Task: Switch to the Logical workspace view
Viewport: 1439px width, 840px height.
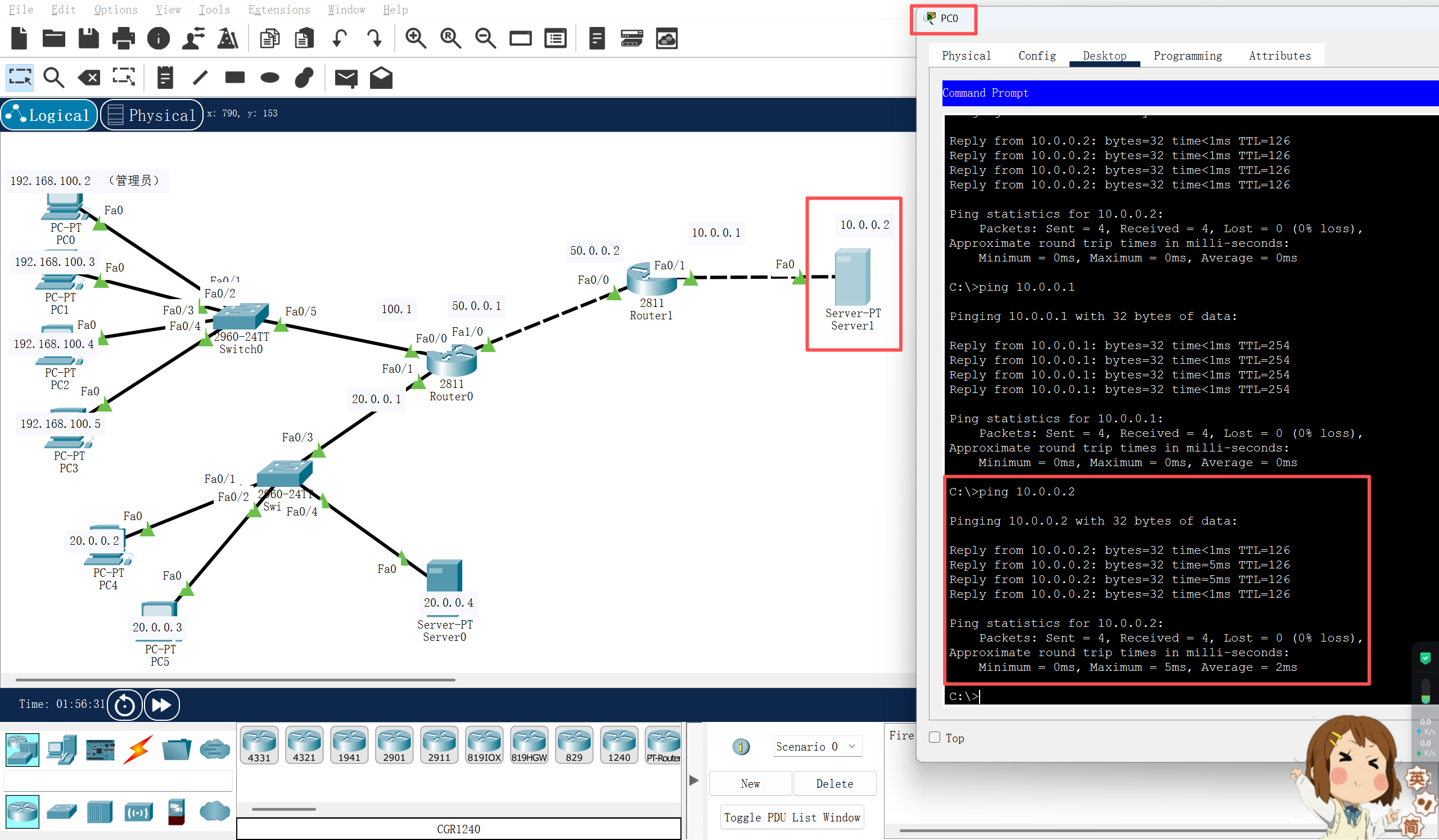Action: point(49,115)
